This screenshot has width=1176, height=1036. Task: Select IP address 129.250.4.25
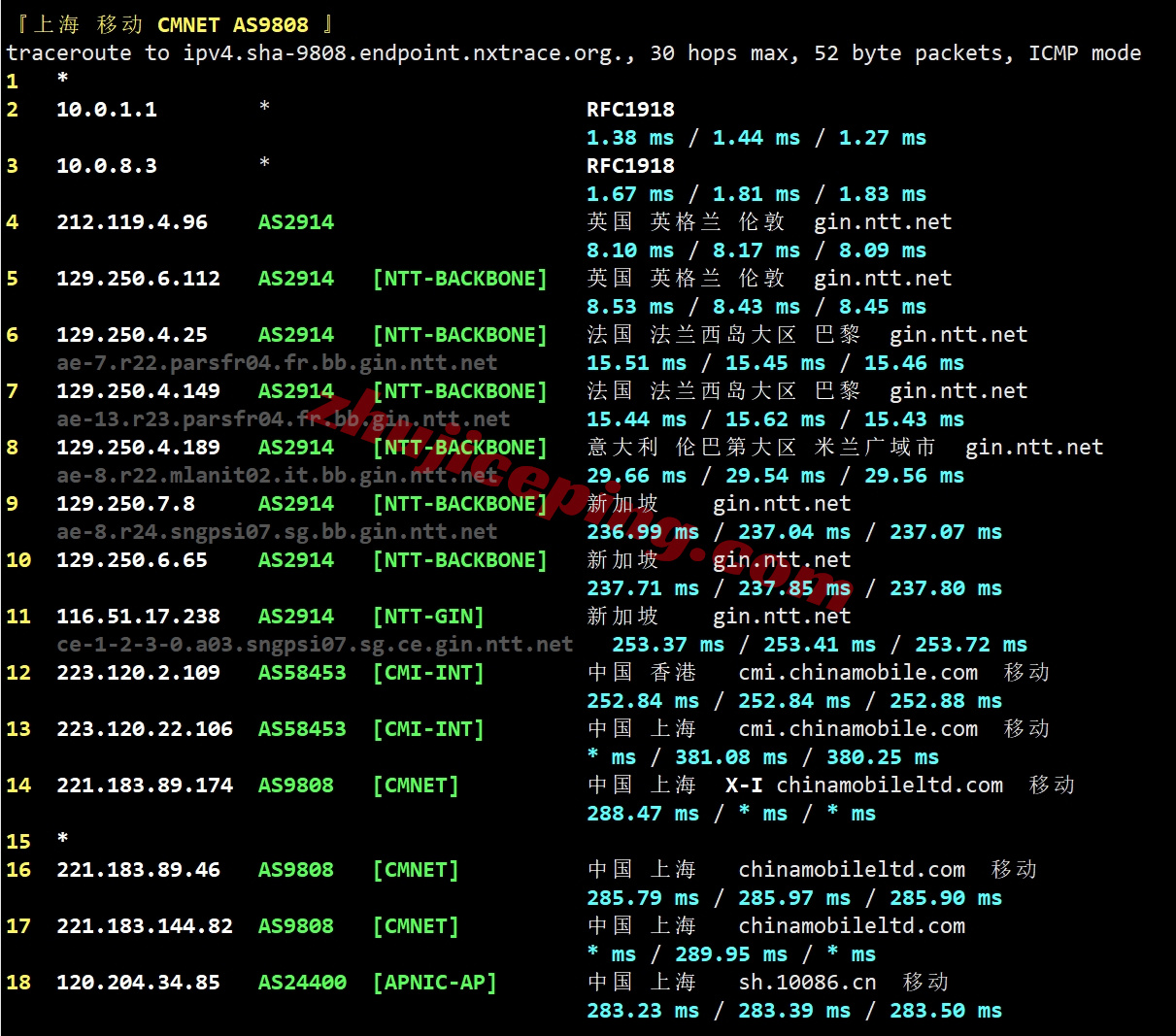pos(132,335)
